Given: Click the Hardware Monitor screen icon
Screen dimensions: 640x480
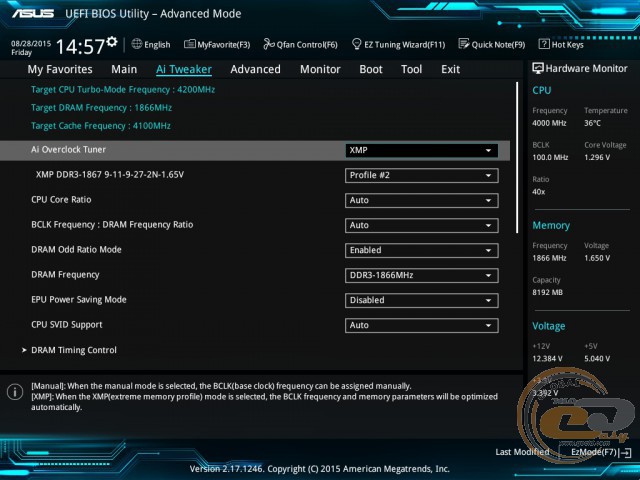Looking at the screenshot, I should tap(538, 69).
